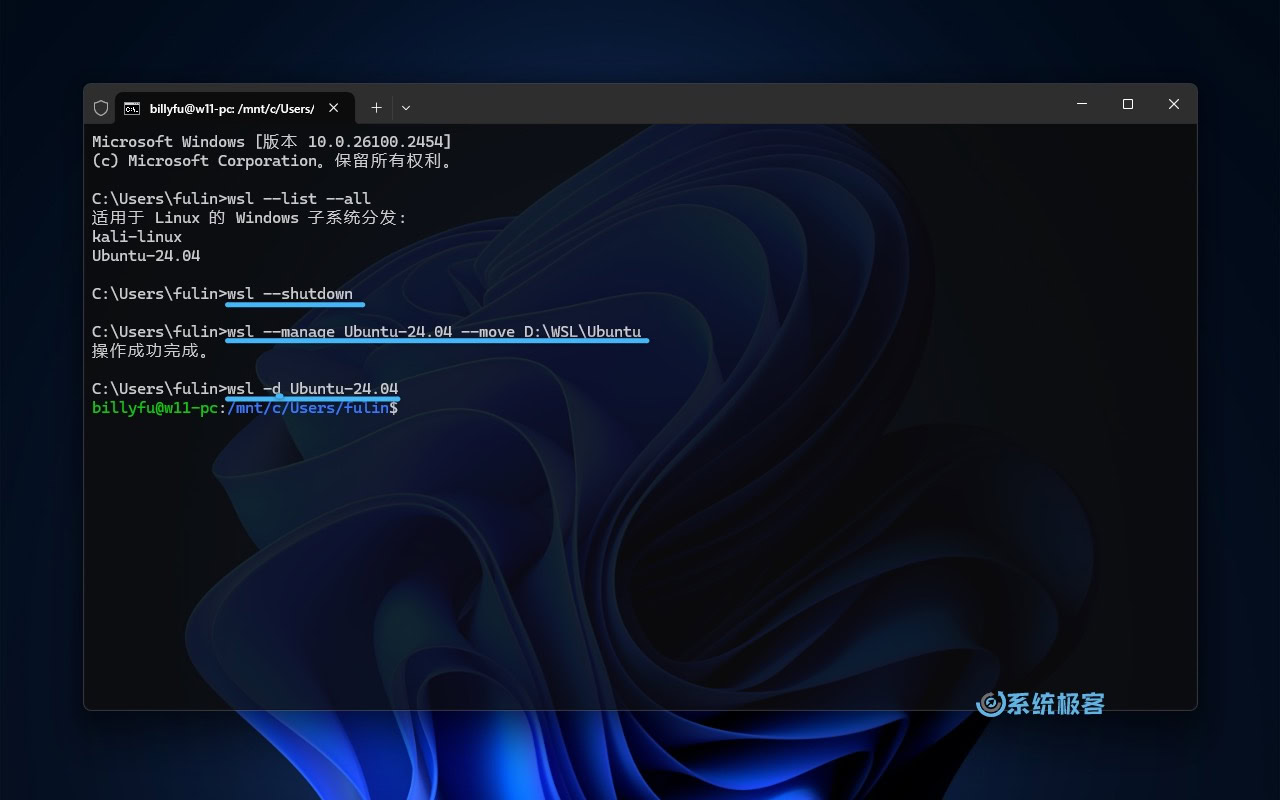Click the blue /mnt/c/Users/fulin path
Screen dimensions: 1280x800
tap(308, 408)
